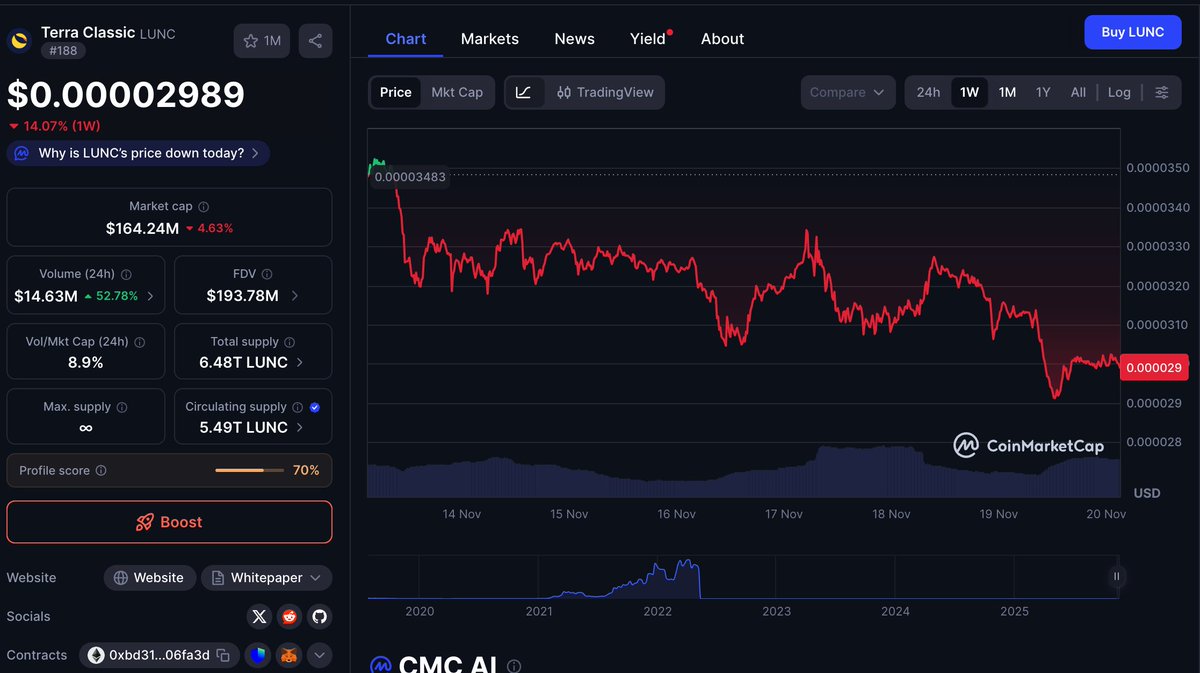This screenshot has height=673, width=1200.
Task: Click the shield wallet icon next to contract
Action: pos(260,655)
